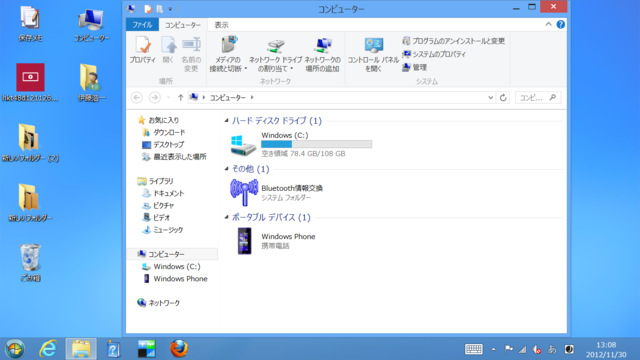Select the Bluetooth情報交換 icon

244,192
